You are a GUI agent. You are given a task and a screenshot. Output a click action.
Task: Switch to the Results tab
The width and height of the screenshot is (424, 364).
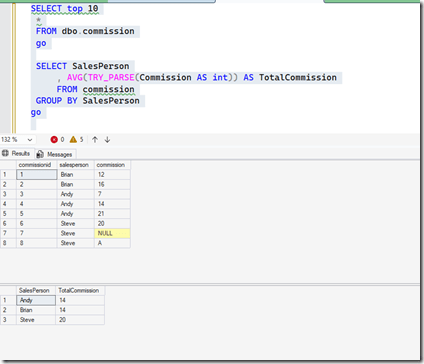(x=17, y=153)
